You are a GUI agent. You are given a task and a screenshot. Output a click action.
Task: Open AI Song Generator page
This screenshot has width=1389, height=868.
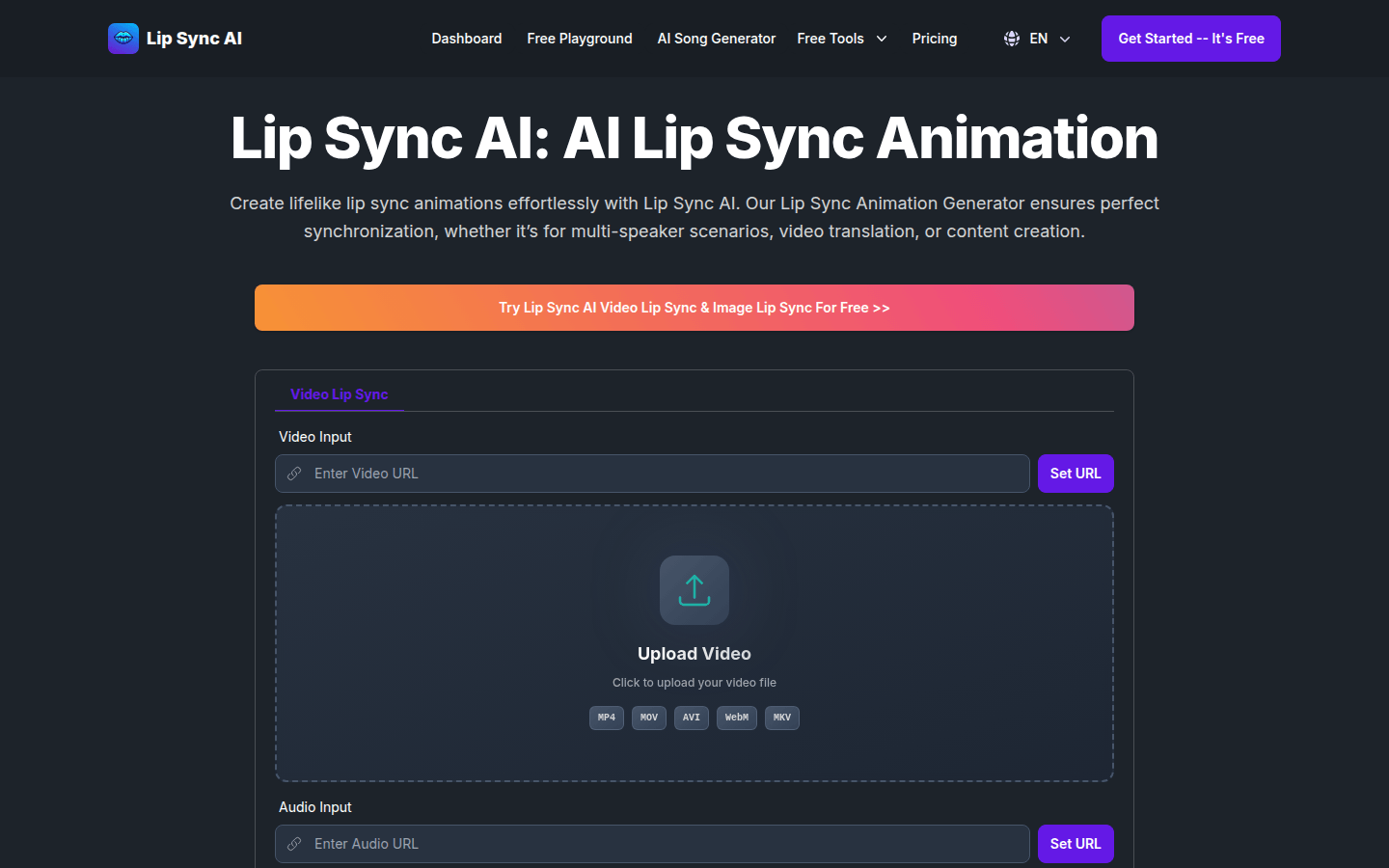coord(717,39)
